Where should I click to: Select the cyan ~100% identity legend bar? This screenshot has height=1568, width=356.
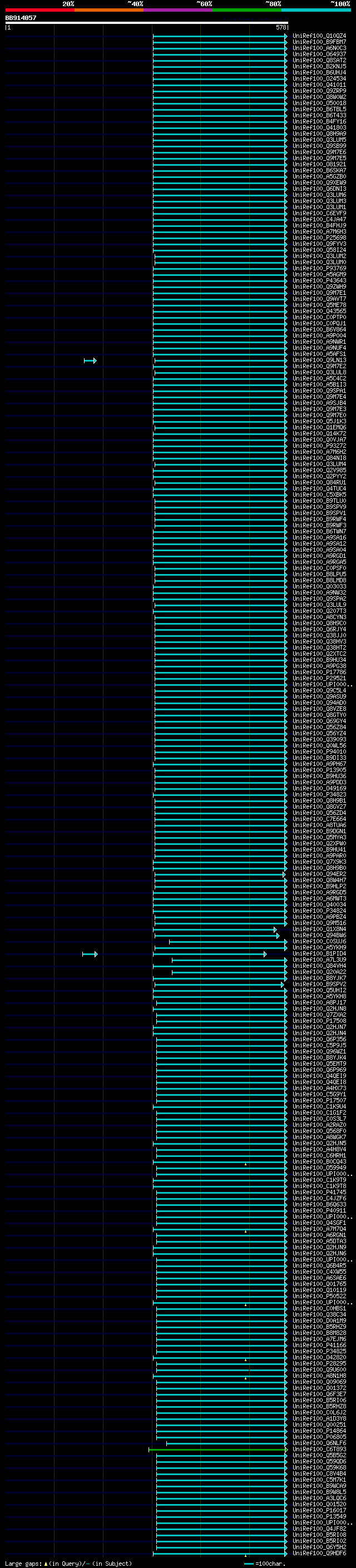click(316, 10)
